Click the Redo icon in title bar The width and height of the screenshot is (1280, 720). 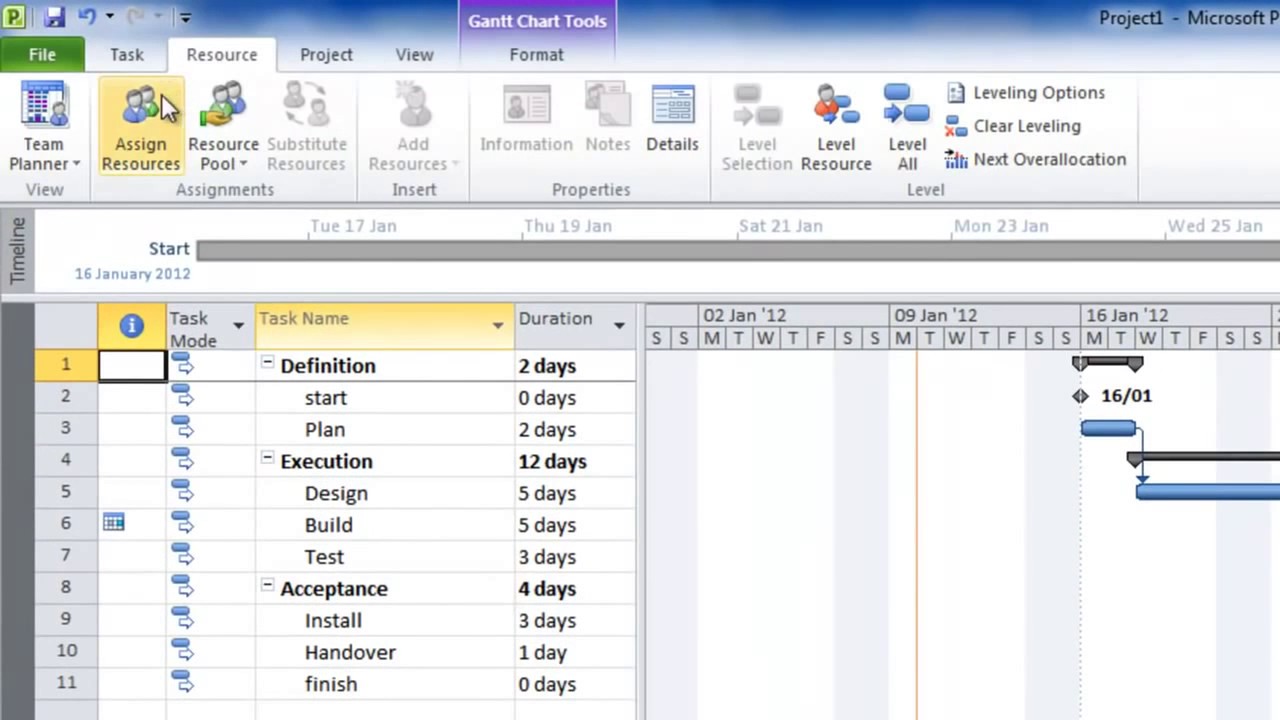click(137, 17)
